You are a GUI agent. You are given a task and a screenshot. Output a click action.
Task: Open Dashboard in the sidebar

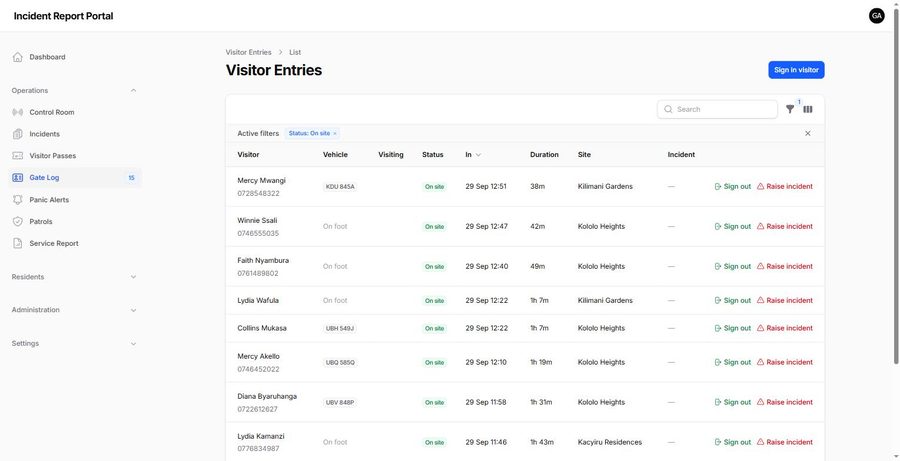click(x=75, y=57)
